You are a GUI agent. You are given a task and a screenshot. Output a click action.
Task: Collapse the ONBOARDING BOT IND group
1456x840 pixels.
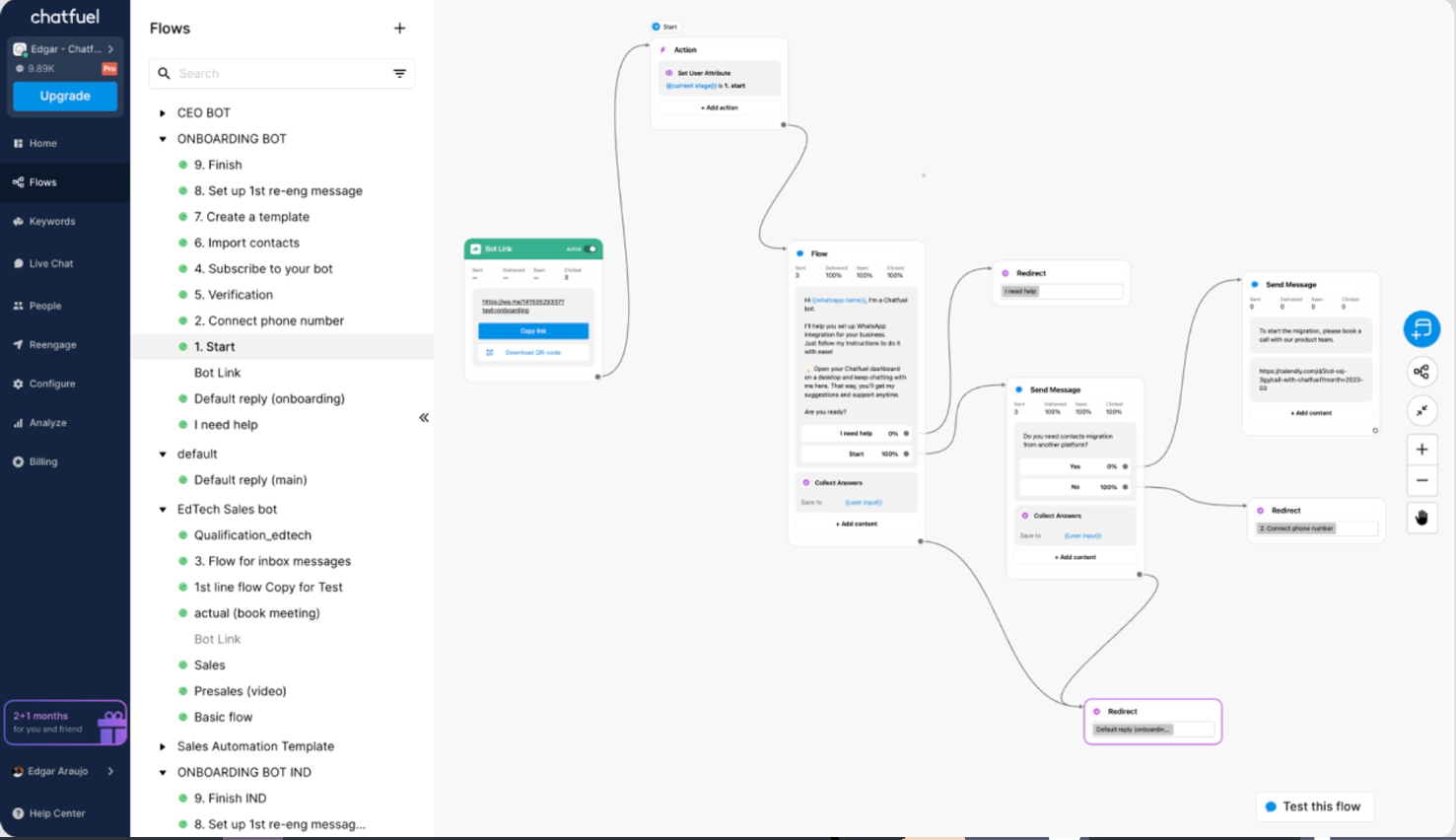pyautogui.click(x=163, y=773)
